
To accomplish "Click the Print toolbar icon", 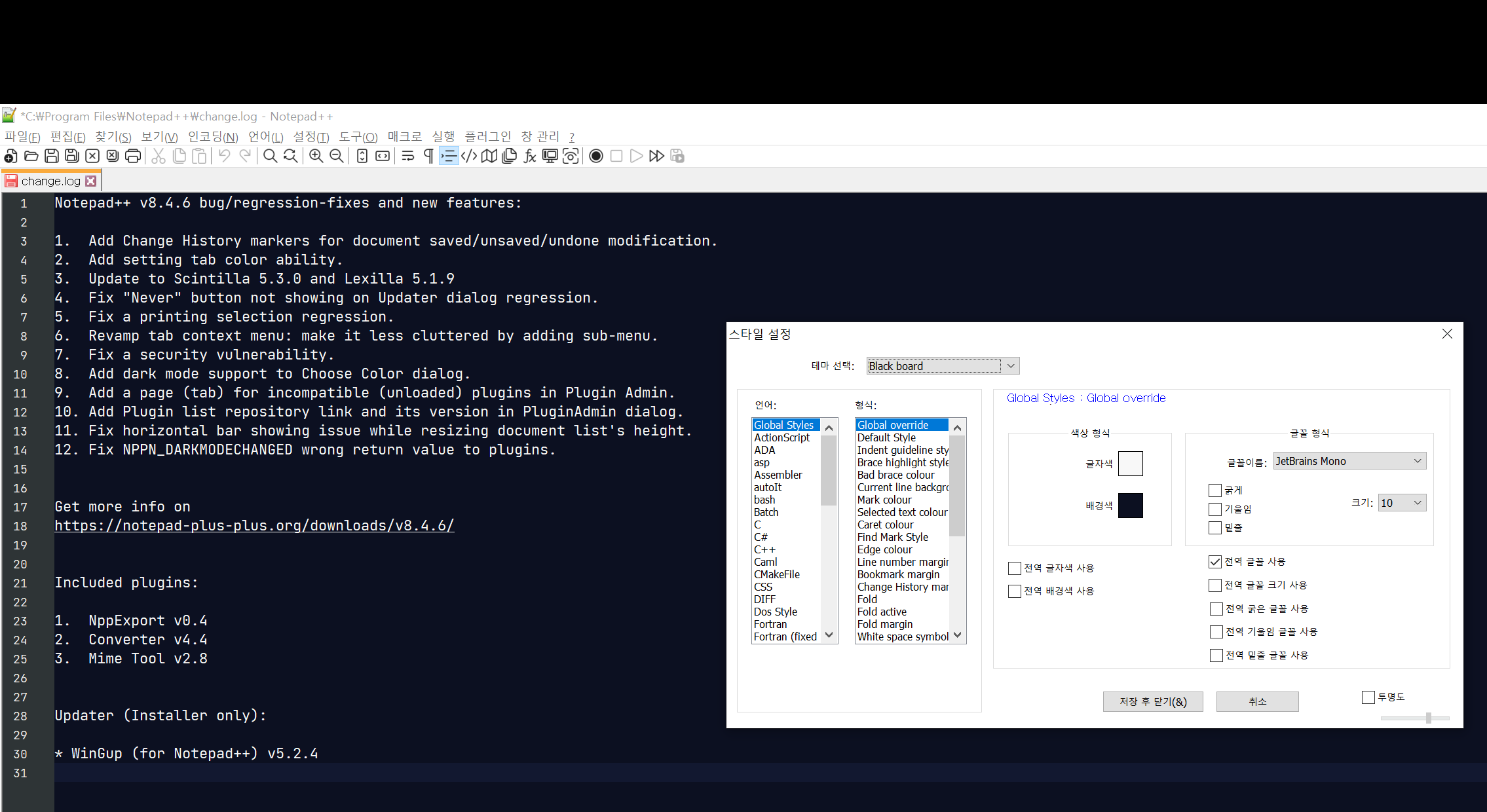I will pyautogui.click(x=133, y=156).
